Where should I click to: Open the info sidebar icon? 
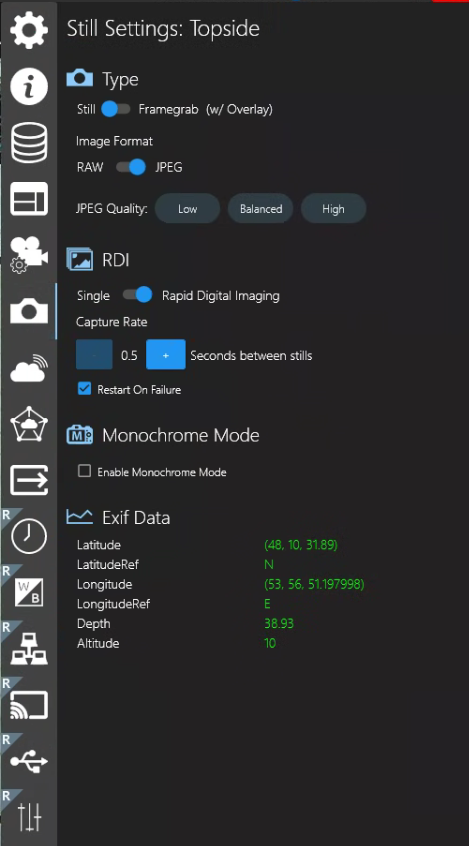pyautogui.click(x=29, y=86)
